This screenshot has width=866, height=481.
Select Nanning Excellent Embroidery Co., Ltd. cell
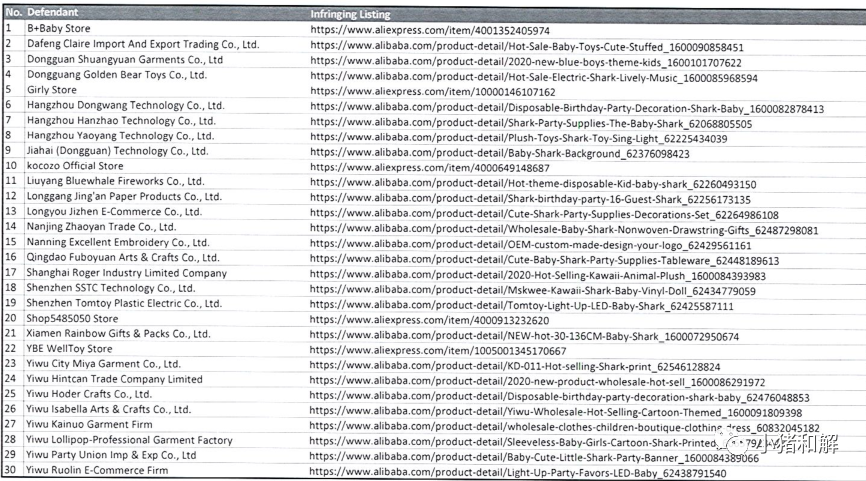coord(118,242)
